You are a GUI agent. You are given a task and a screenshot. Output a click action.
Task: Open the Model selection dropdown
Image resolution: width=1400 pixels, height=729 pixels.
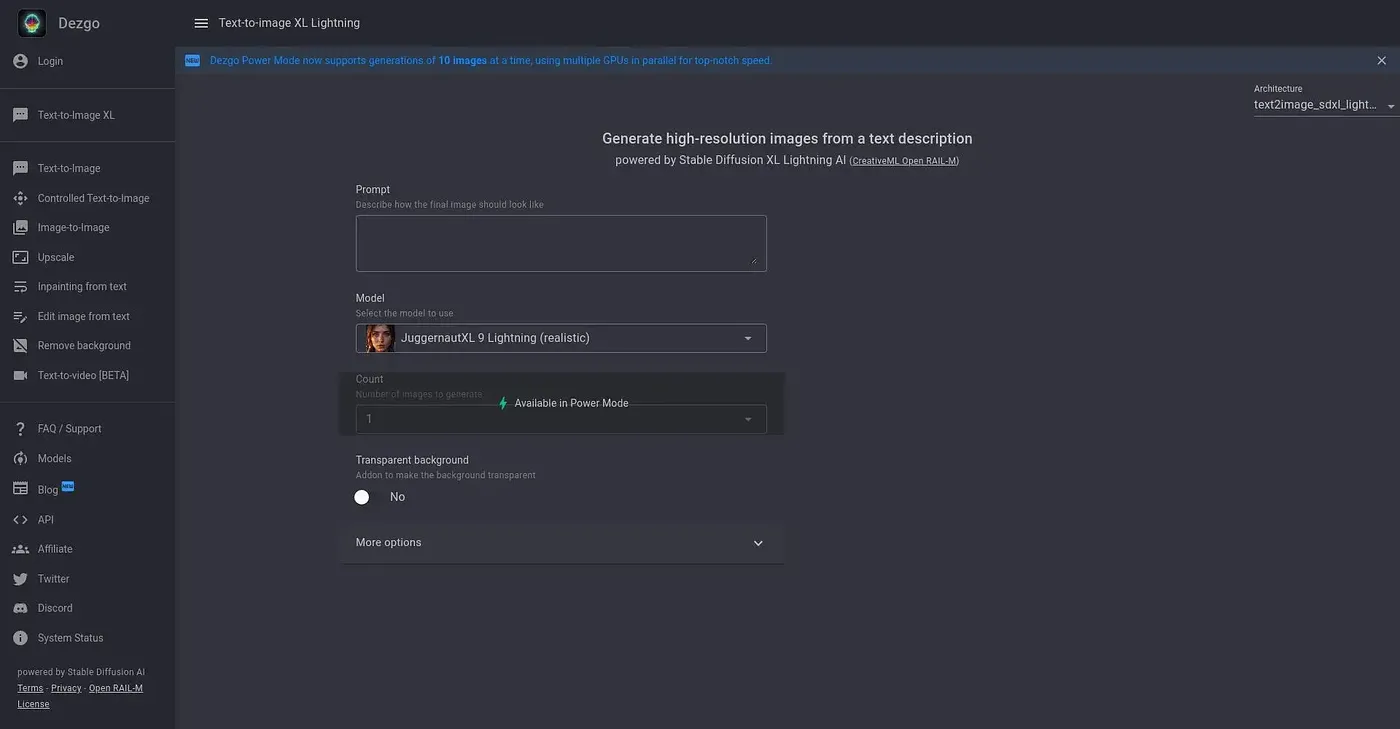point(561,338)
